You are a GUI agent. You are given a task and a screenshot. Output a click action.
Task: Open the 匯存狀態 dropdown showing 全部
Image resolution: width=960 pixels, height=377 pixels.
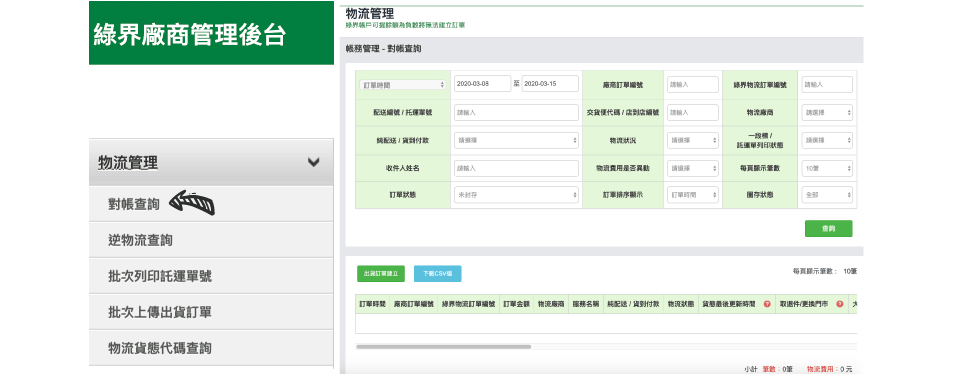(x=827, y=195)
